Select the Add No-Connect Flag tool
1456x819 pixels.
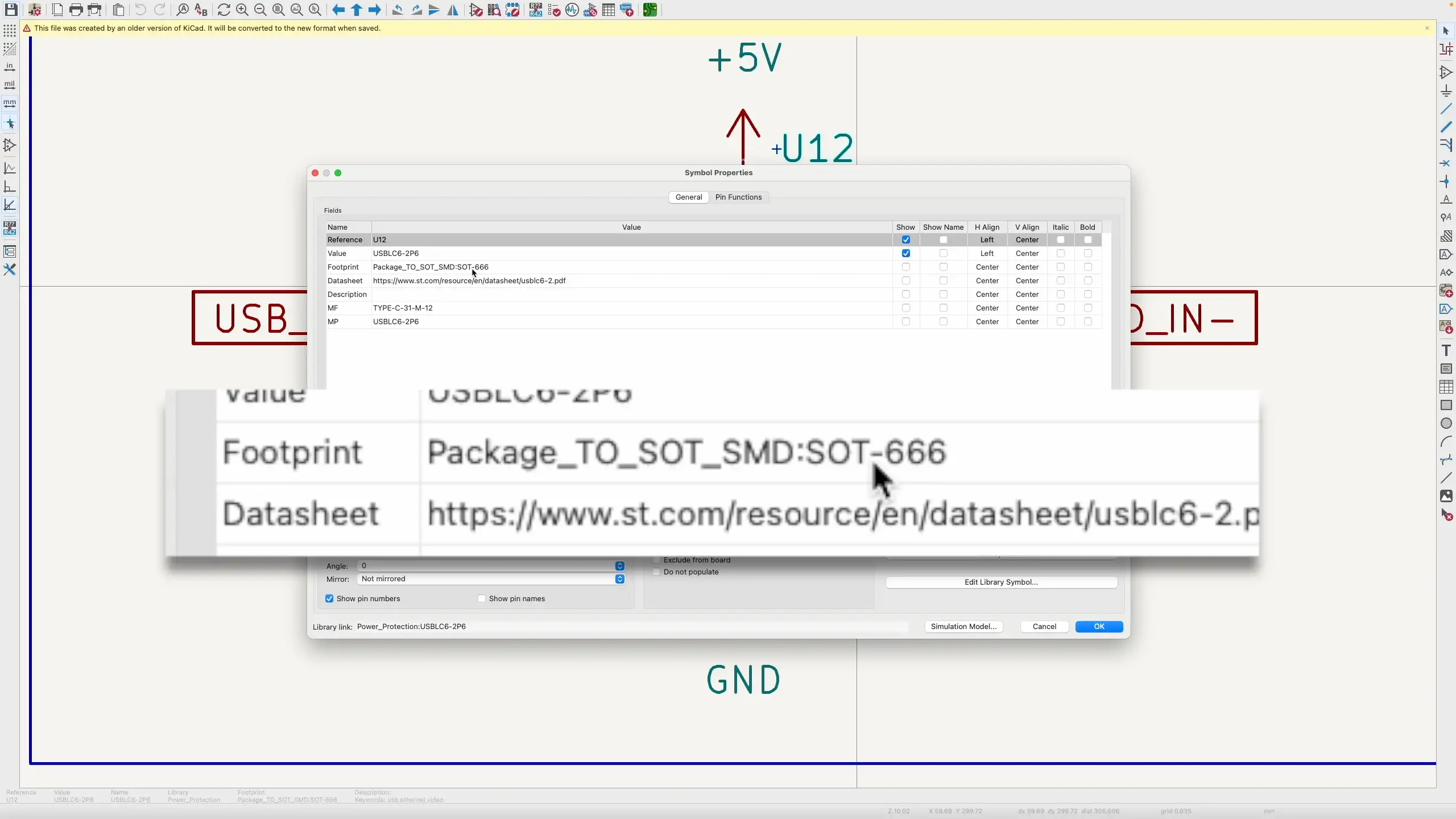pyautogui.click(x=1446, y=163)
